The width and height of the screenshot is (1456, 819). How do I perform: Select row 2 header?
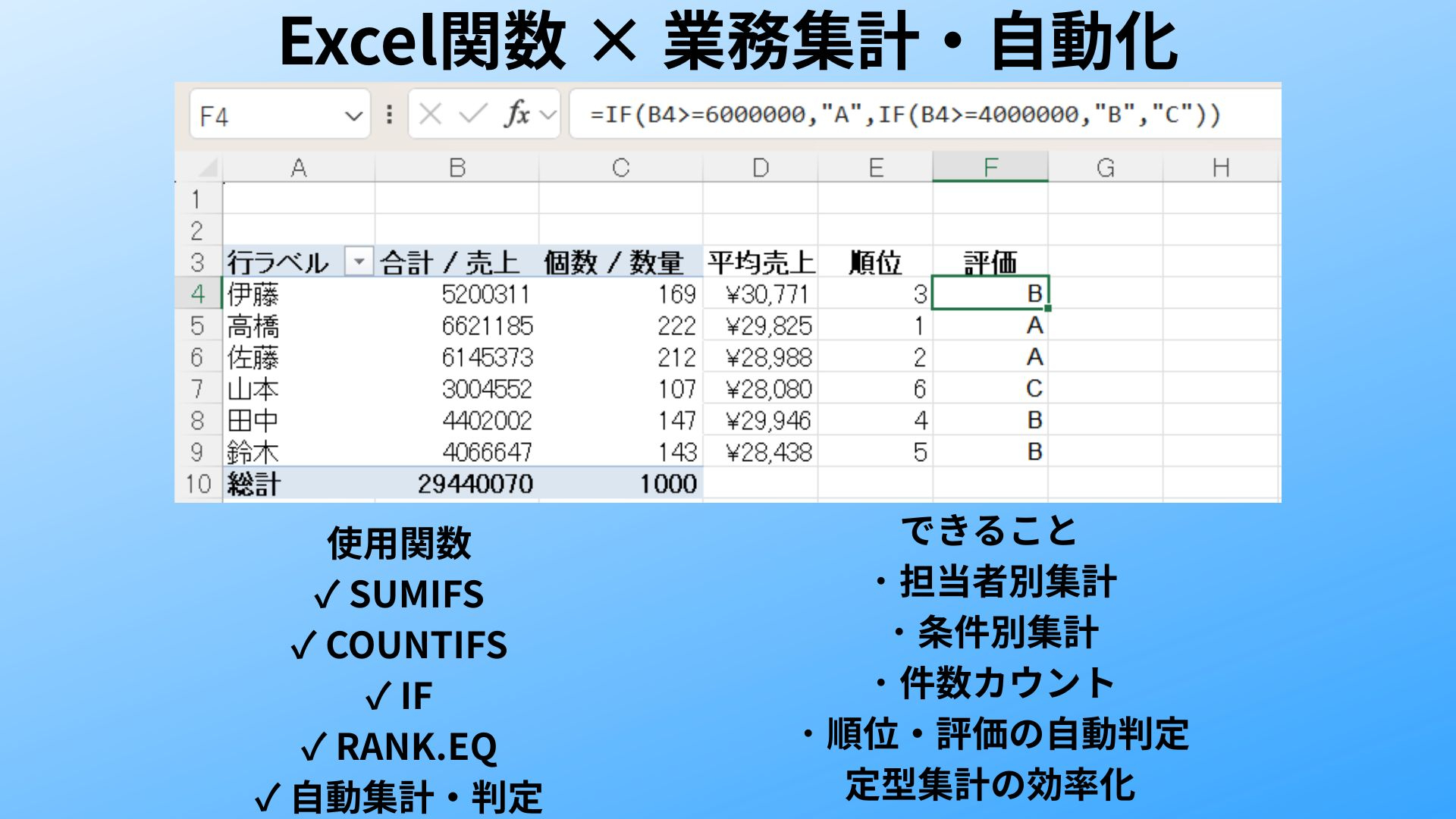click(197, 231)
